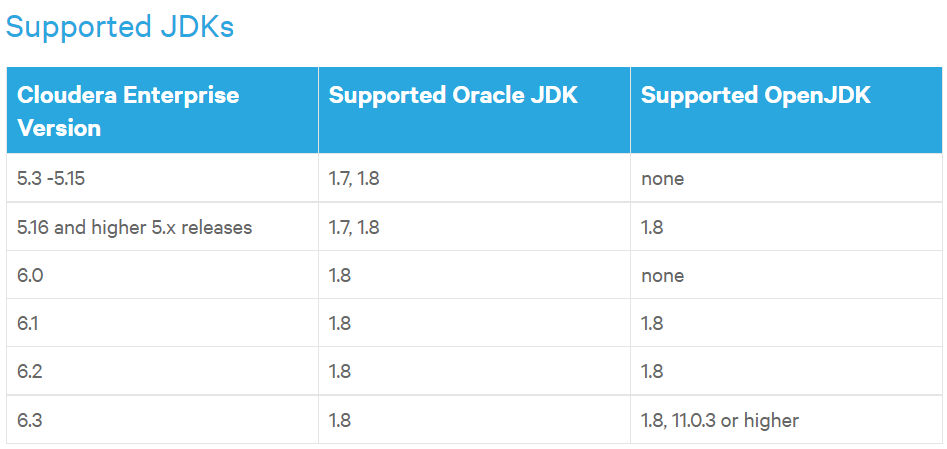Click Oracle JDK "1.7, 1.8" in the 5.16 row
Screen dimensions: 947x449
354,227
